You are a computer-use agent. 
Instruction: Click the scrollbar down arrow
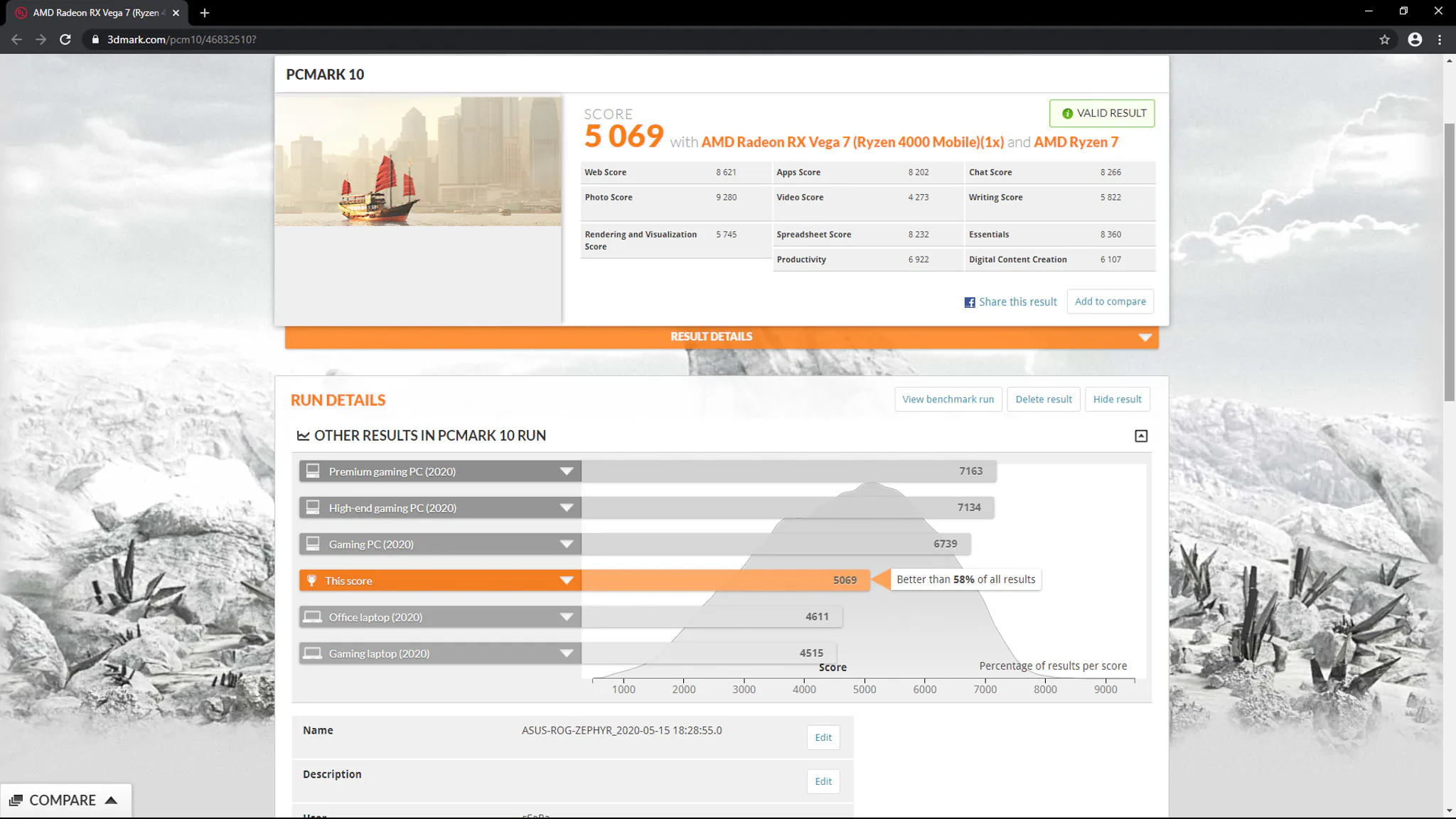coord(1449,811)
